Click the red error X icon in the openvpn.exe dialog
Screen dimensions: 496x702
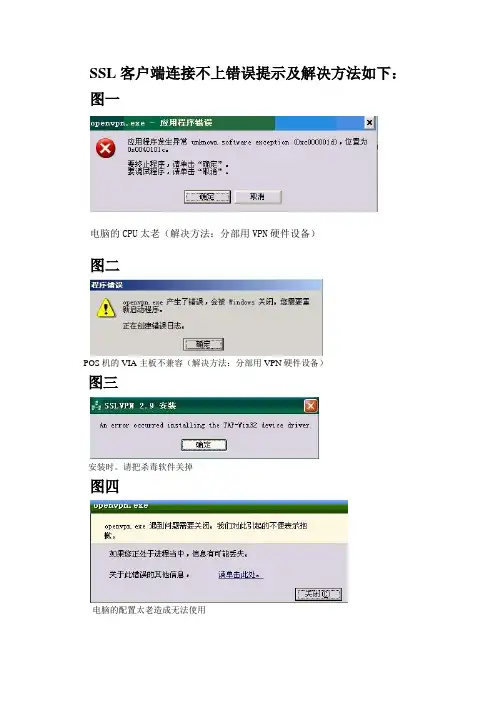pos(106,148)
